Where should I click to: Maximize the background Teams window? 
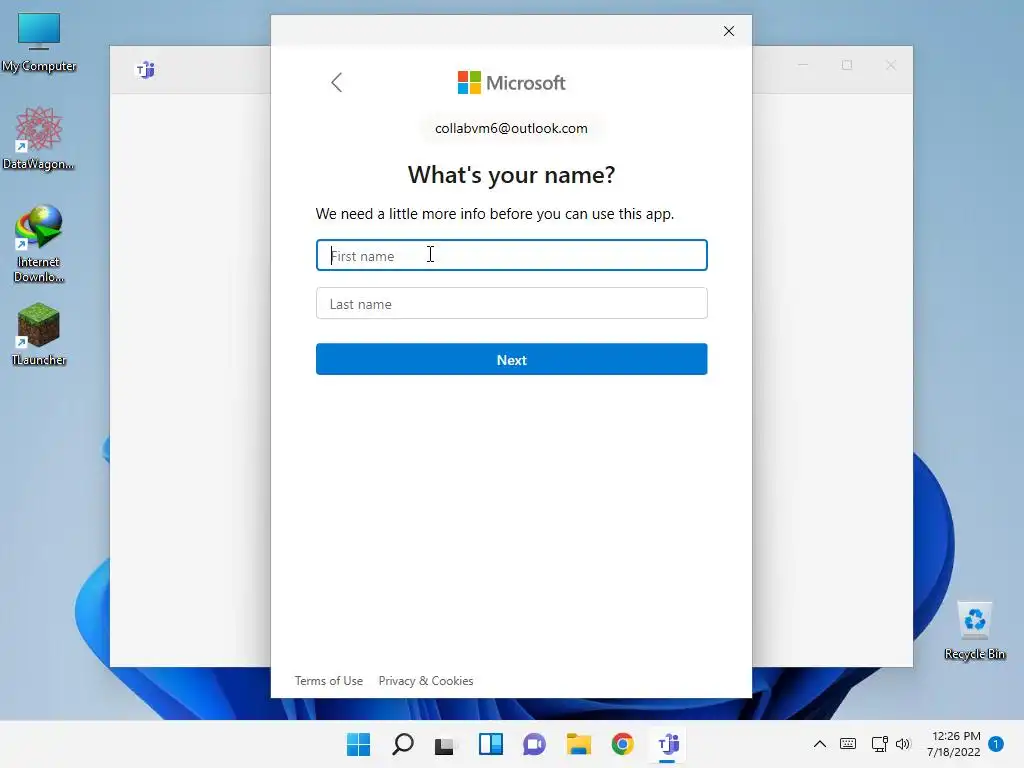click(847, 65)
